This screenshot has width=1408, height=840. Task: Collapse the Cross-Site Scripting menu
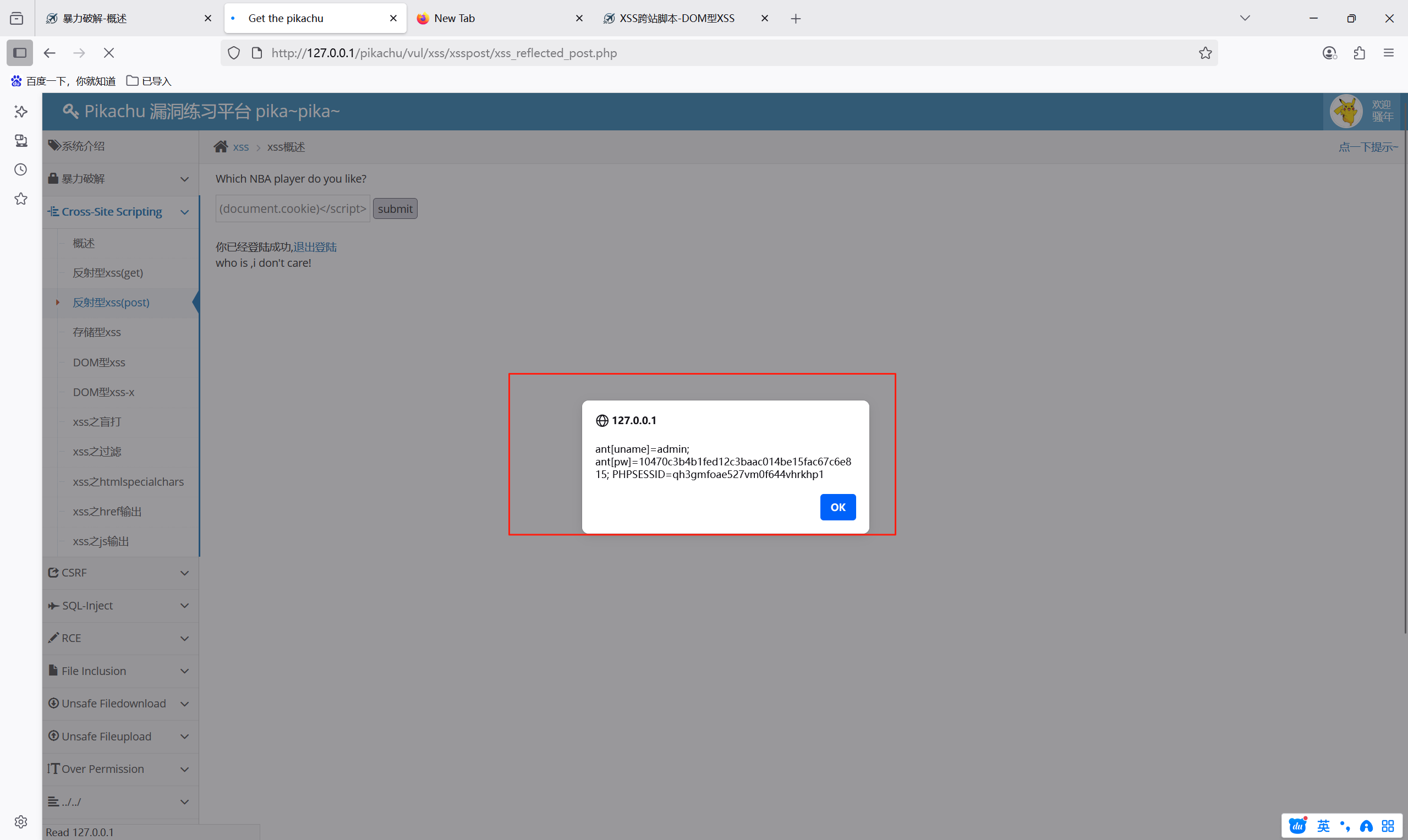coord(120,212)
